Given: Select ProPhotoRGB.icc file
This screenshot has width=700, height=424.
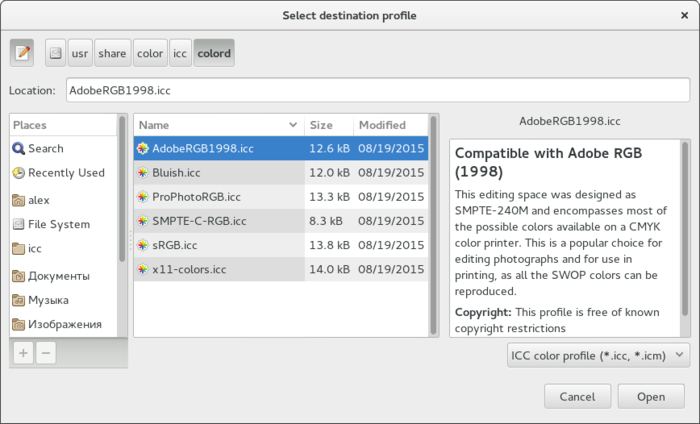Looking at the screenshot, I should click(281, 196).
